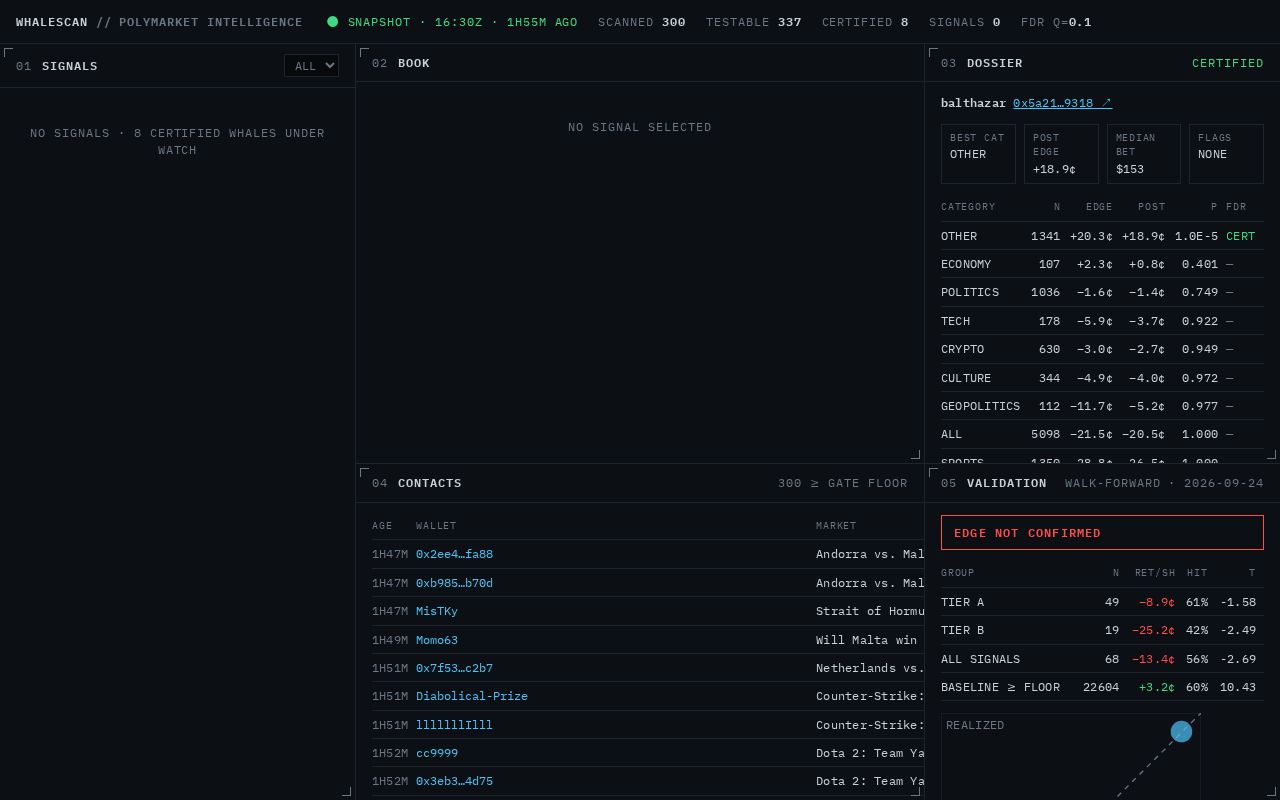Click the MEDIAN BET stat card
1280x800 pixels.
pos(1144,154)
